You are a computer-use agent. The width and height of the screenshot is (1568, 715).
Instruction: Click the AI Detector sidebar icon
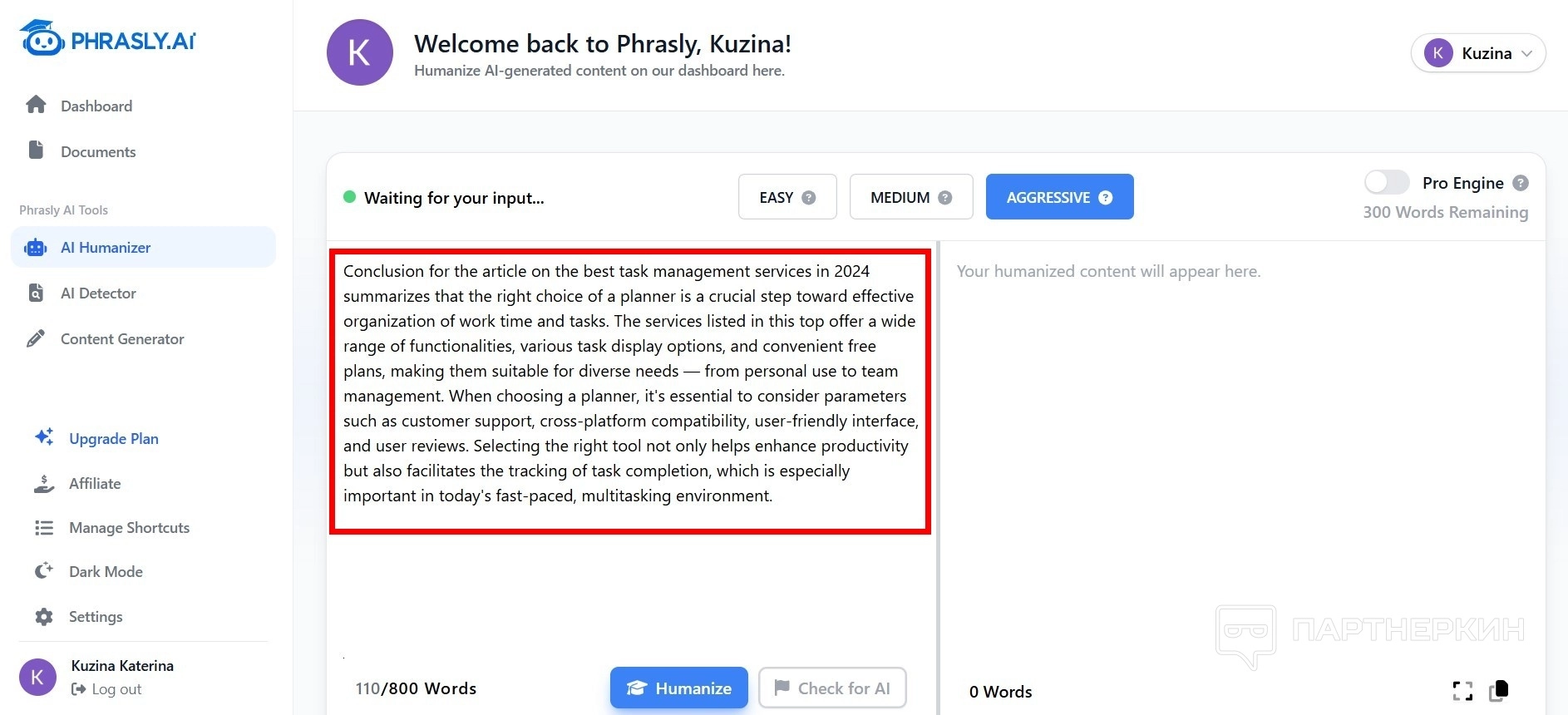click(36, 293)
